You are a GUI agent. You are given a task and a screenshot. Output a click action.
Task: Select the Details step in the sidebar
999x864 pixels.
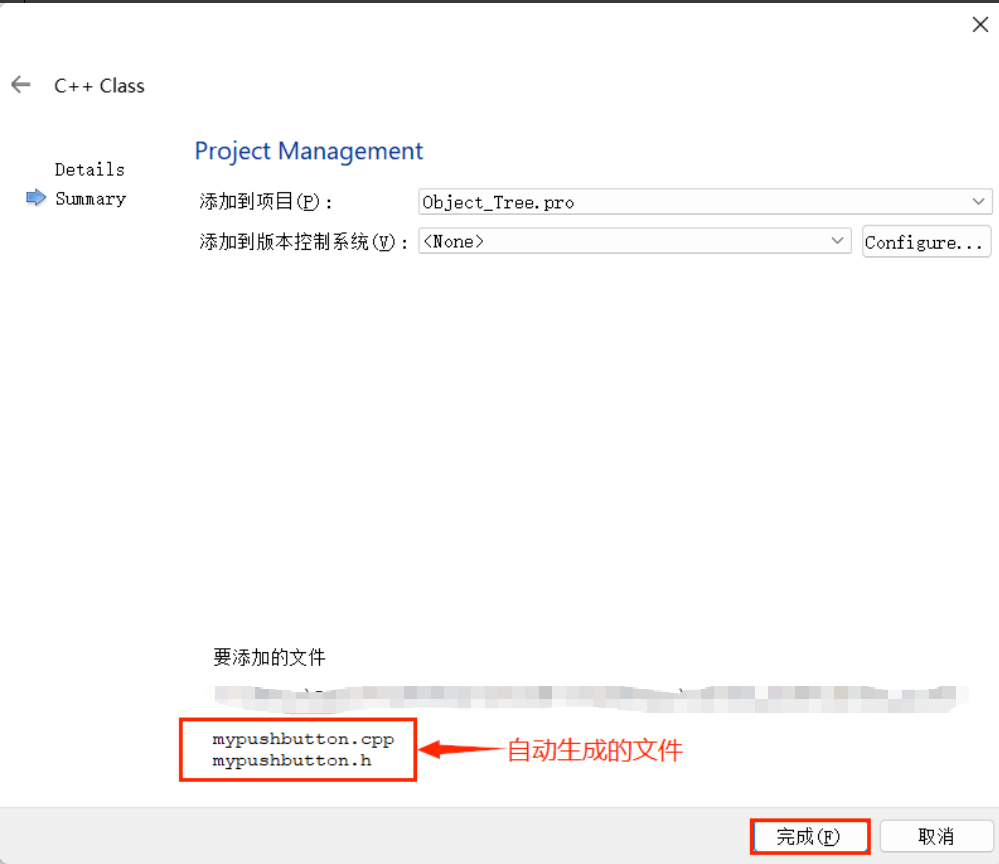pyautogui.click(x=90, y=169)
